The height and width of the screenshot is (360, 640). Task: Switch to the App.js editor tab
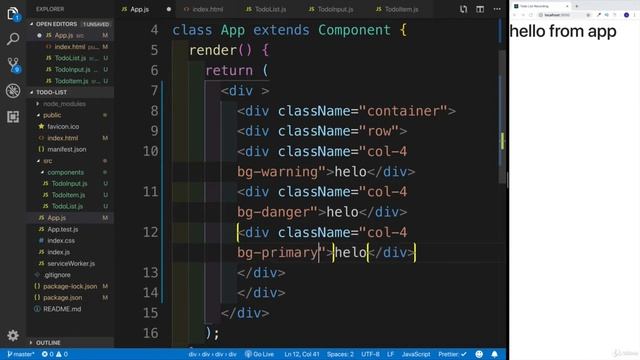click(x=140, y=9)
